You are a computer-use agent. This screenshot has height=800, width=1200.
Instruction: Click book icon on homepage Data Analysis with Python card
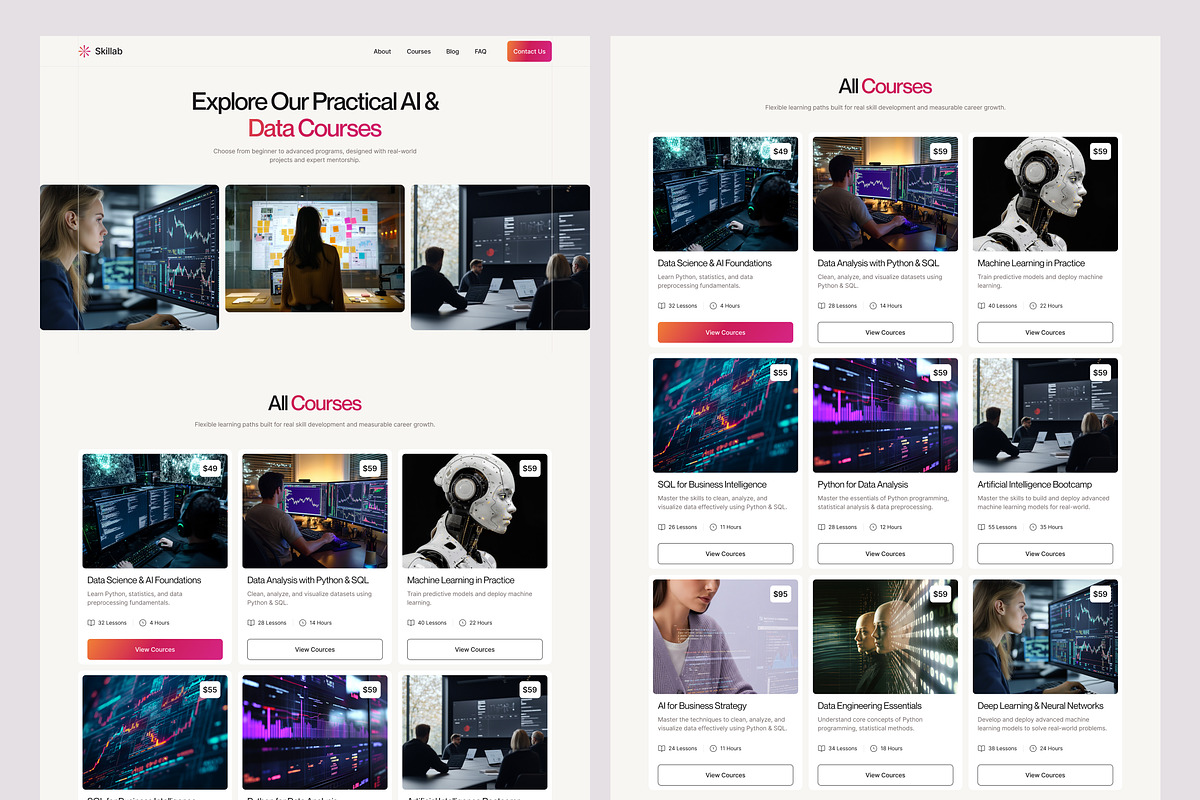coord(251,623)
